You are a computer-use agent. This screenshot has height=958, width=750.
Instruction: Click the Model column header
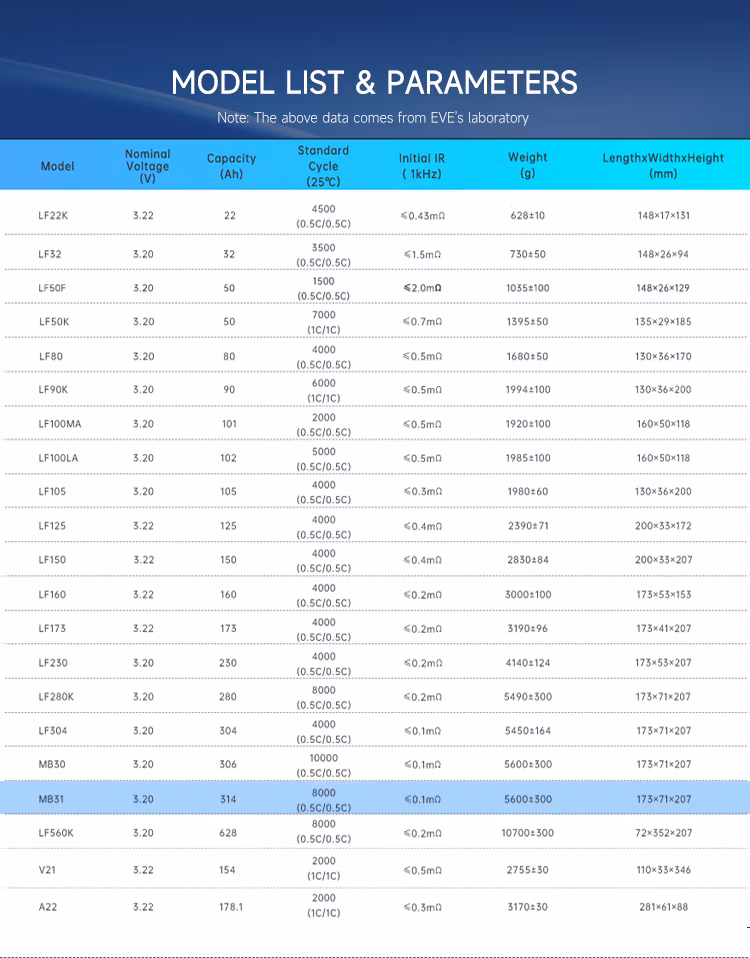[x=57, y=166]
